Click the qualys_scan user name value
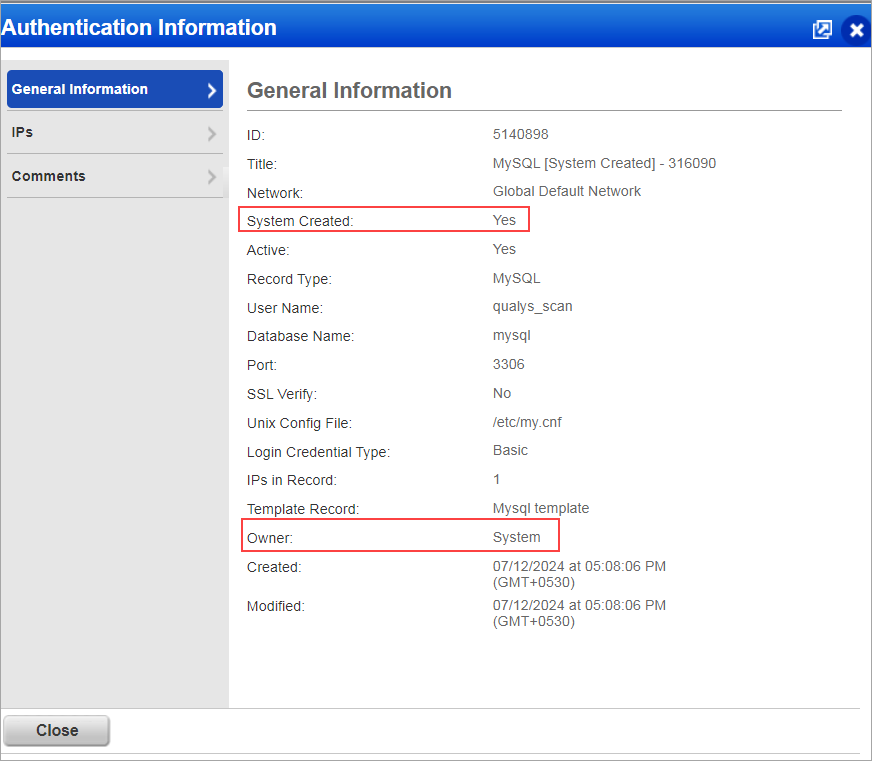 click(533, 307)
